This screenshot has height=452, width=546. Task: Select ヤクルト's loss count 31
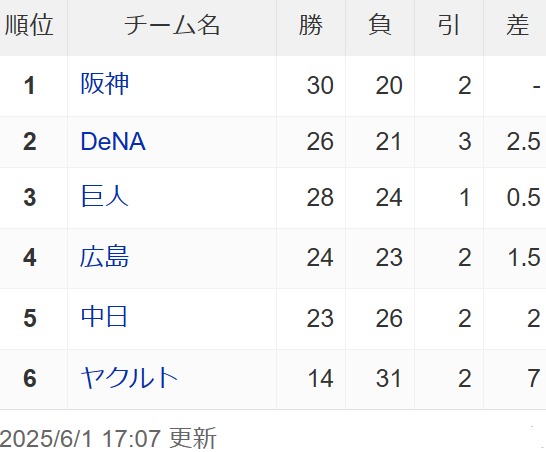click(388, 378)
